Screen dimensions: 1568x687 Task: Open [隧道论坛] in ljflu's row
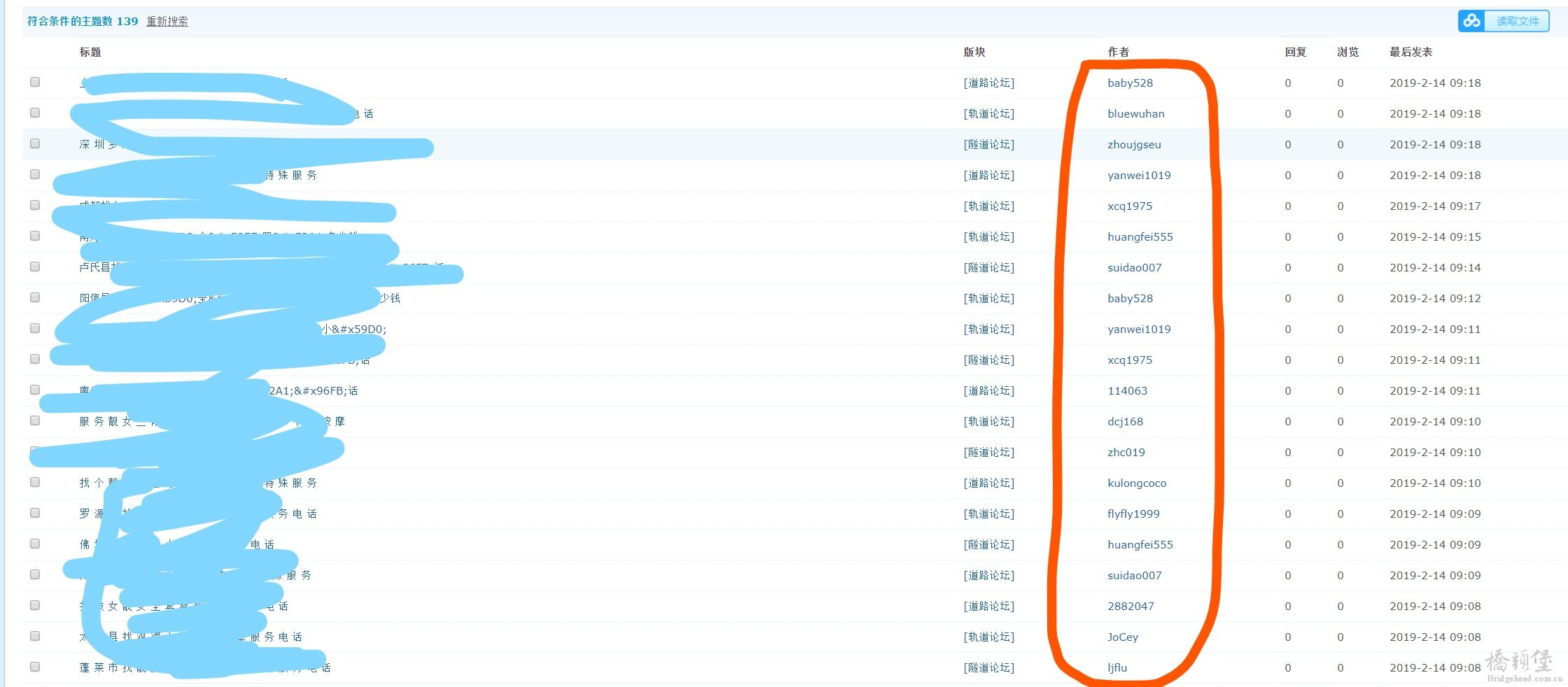pos(988,667)
